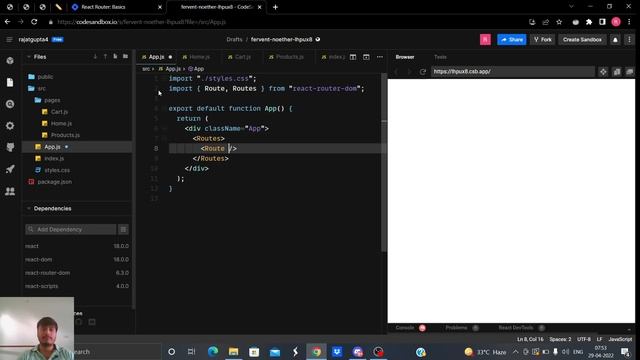Viewport: 640px width, 360px height.
Task: Go back in the preview browser
Action: (x=396, y=72)
